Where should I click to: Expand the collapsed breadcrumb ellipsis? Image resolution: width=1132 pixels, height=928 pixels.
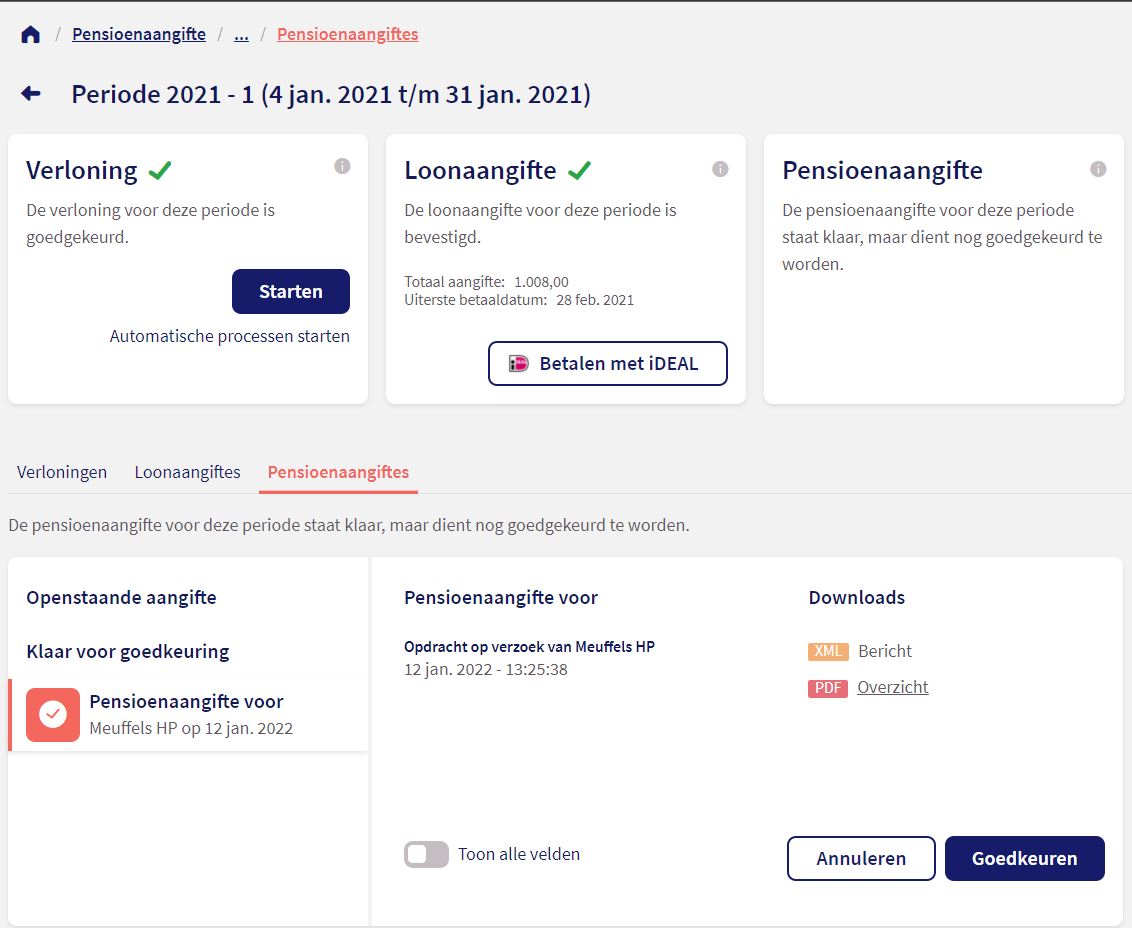tap(241, 35)
